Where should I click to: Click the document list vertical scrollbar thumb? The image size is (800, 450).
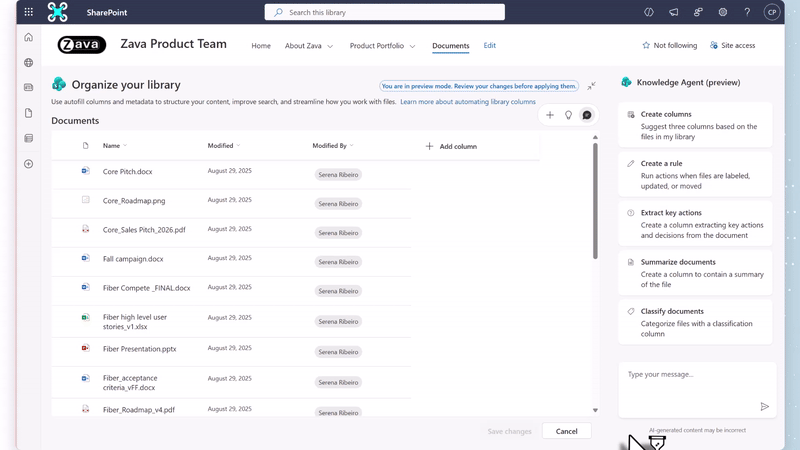[595, 201]
